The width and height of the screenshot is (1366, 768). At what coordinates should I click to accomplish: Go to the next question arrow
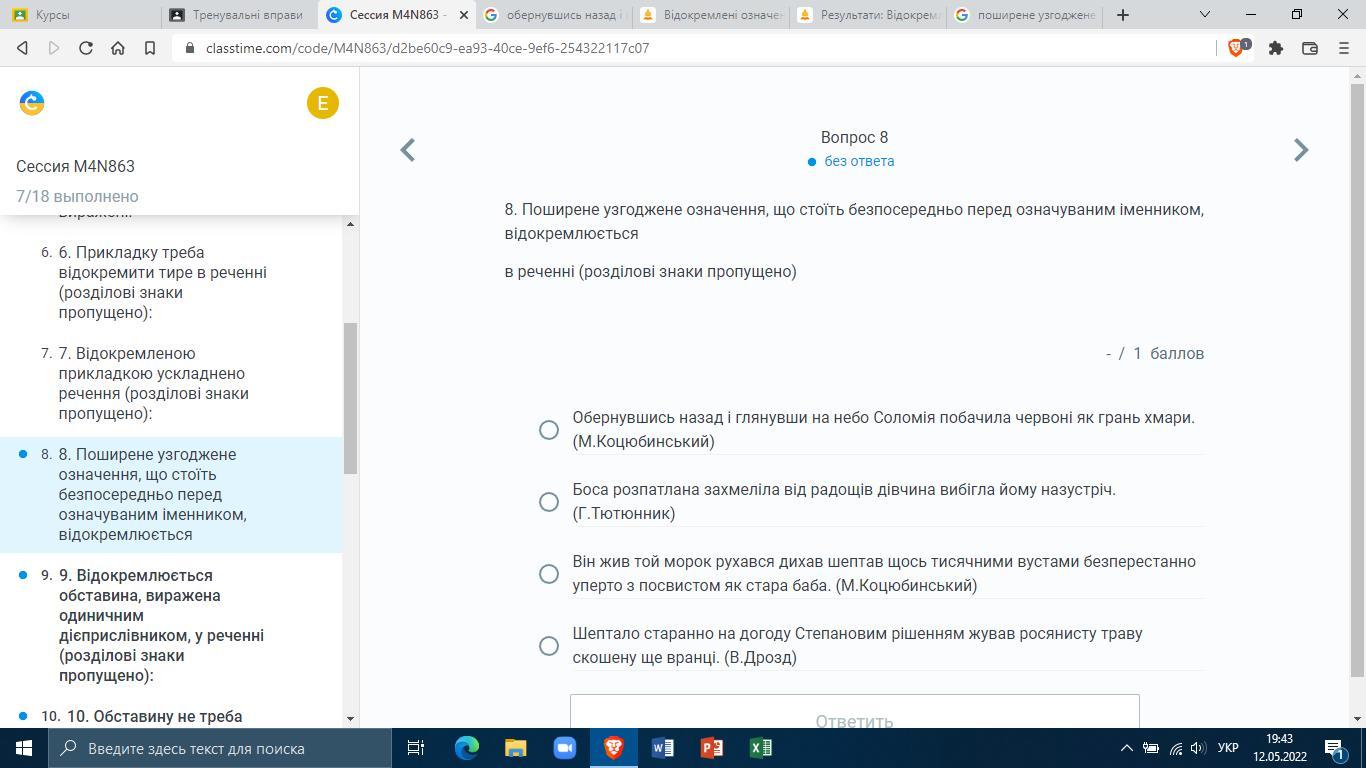coord(1301,150)
